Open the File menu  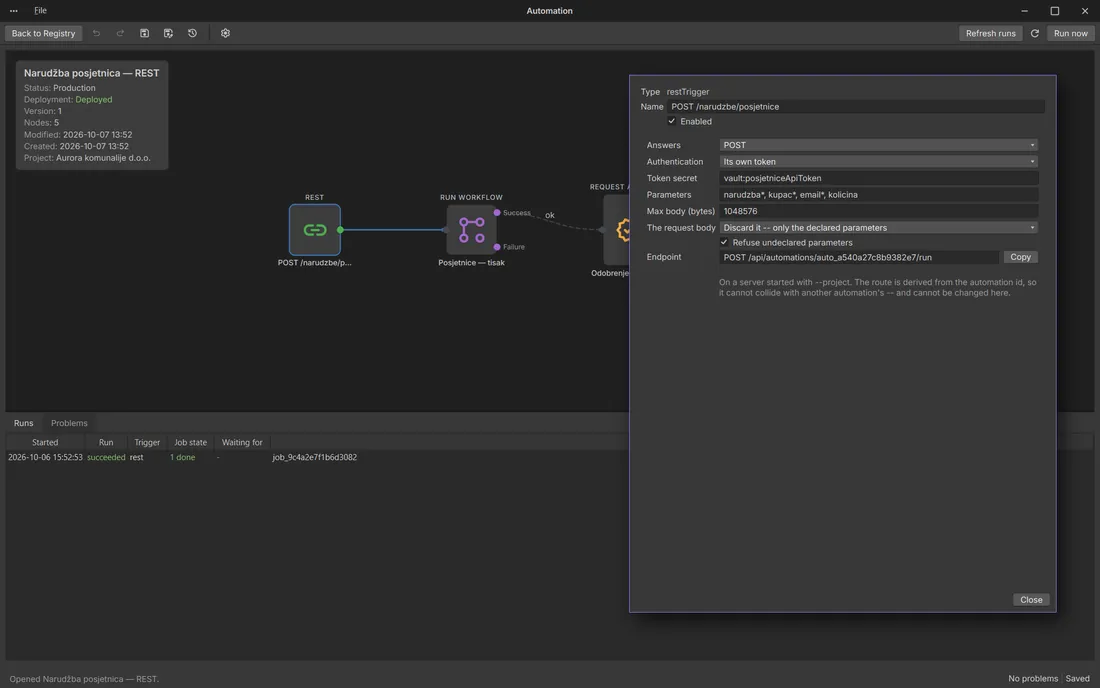coord(40,11)
